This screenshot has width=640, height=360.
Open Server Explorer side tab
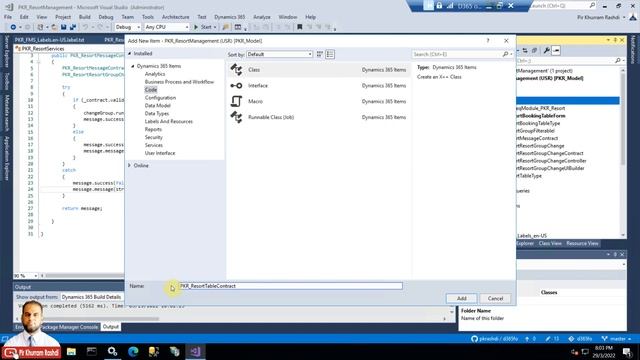(x=7, y=51)
